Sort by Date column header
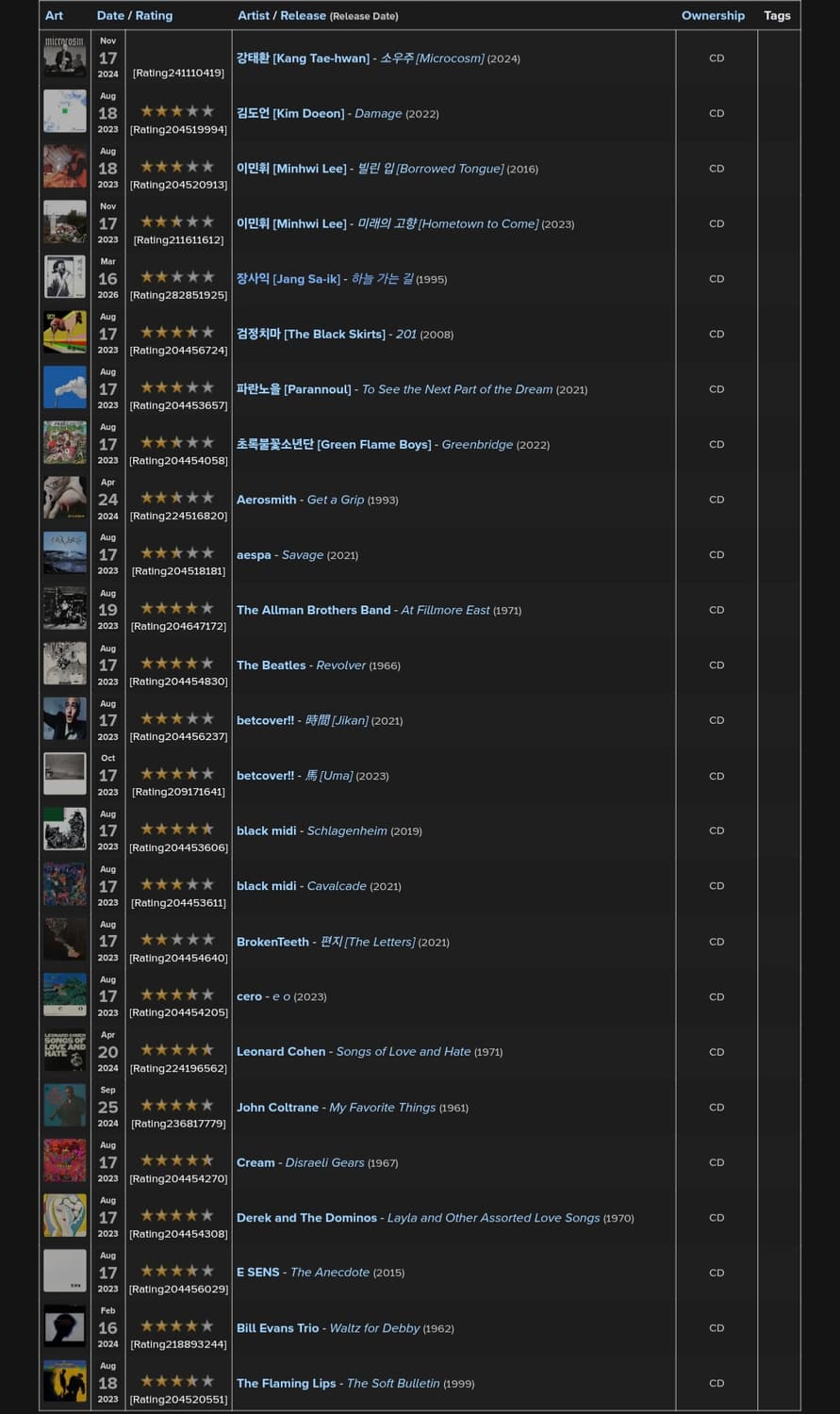This screenshot has height=1414, width=840. [110, 15]
